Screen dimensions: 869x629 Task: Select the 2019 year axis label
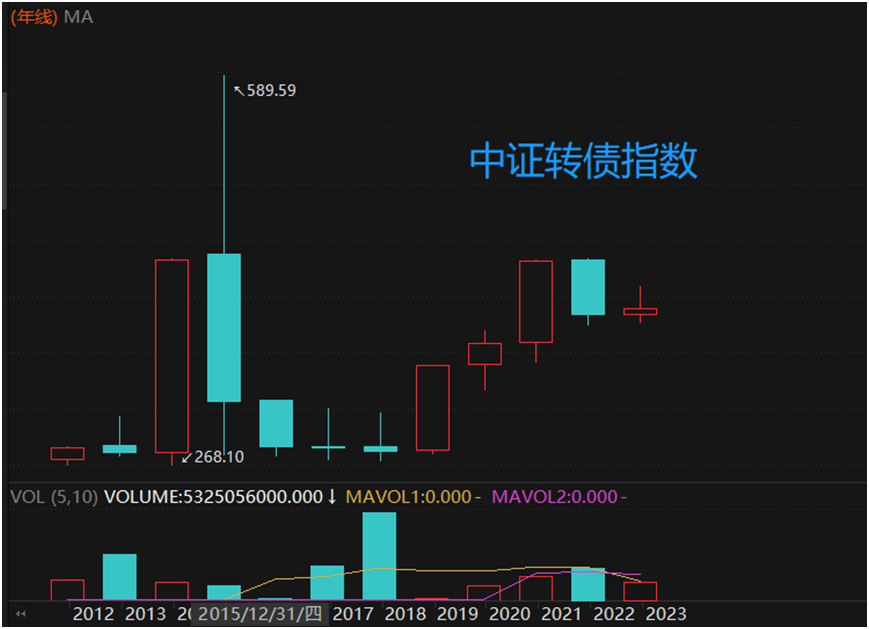[x=457, y=614]
